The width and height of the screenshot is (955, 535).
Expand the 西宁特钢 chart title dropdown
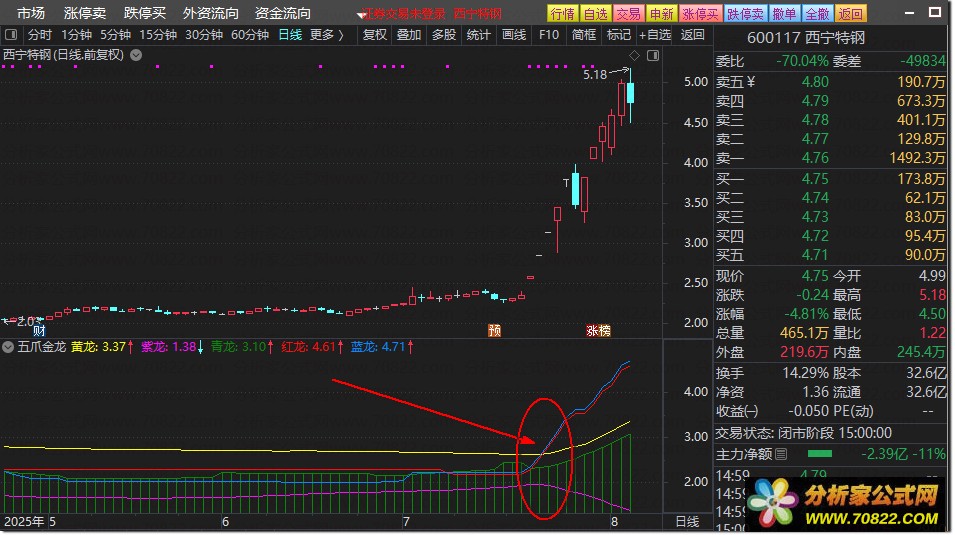pos(136,55)
